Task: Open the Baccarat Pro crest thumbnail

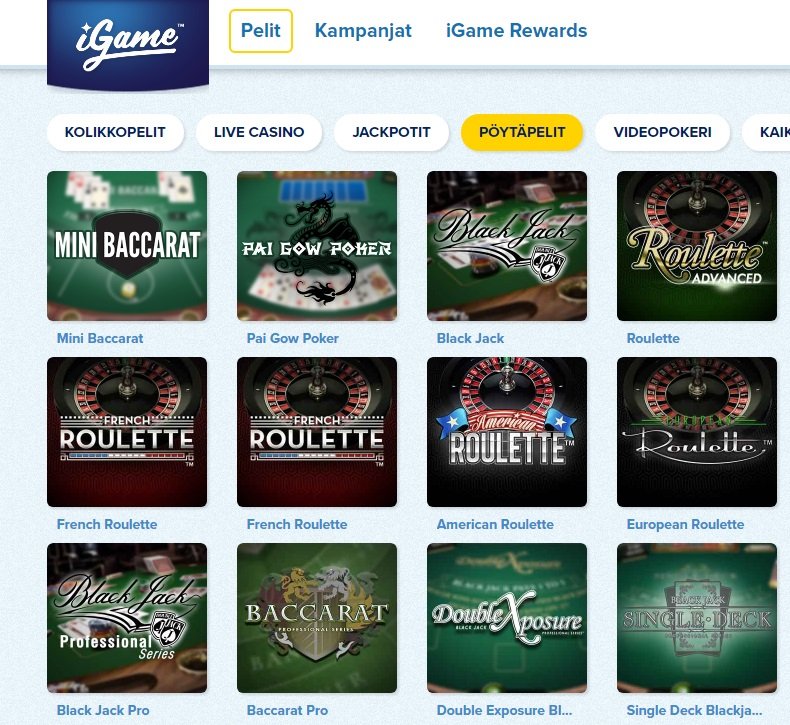Action: point(317,618)
